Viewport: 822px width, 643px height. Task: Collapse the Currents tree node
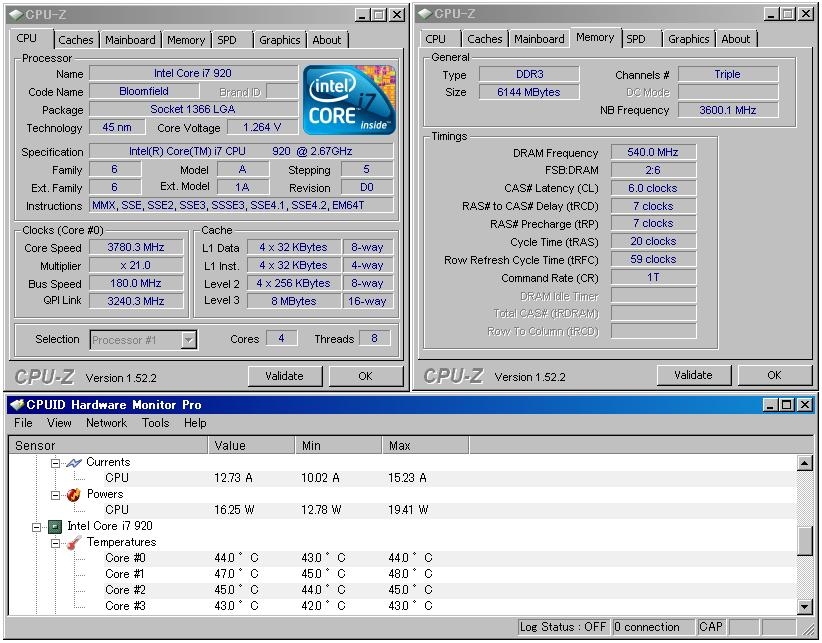(x=55, y=462)
